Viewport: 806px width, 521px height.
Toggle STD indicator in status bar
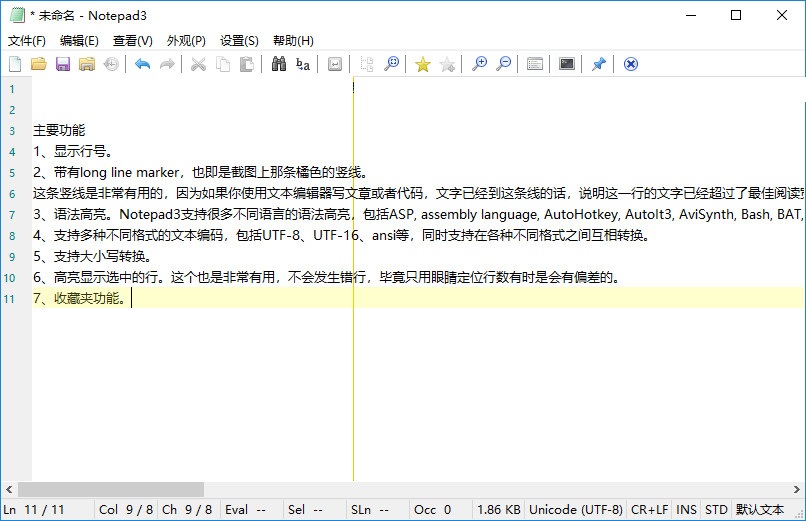716,510
